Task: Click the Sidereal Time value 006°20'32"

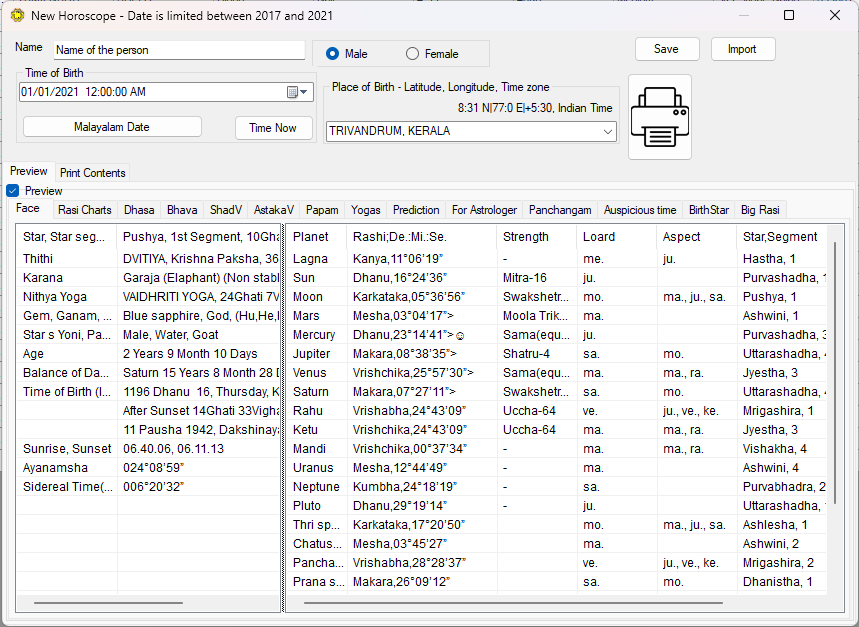Action: point(153,487)
